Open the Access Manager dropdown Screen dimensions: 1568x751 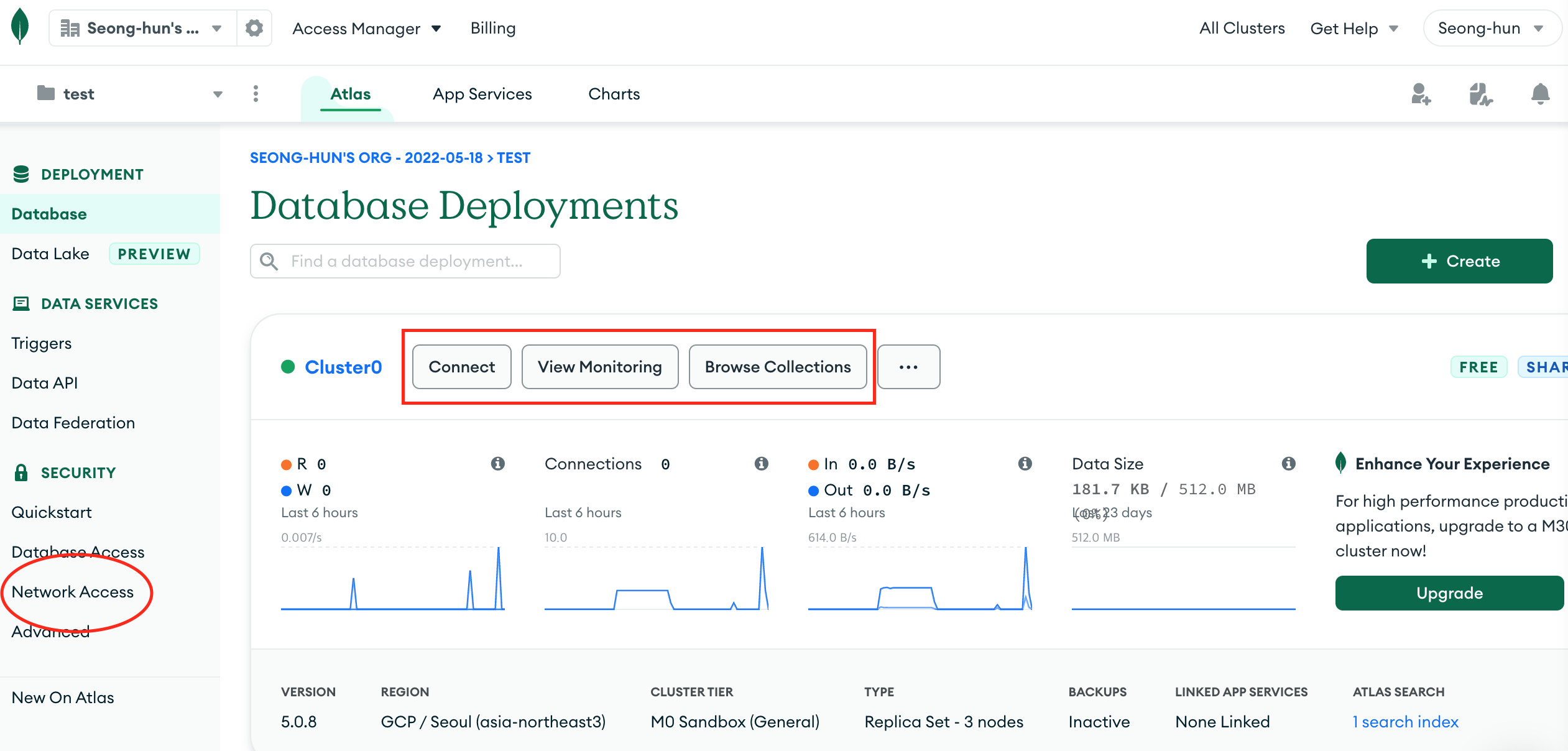click(x=366, y=29)
